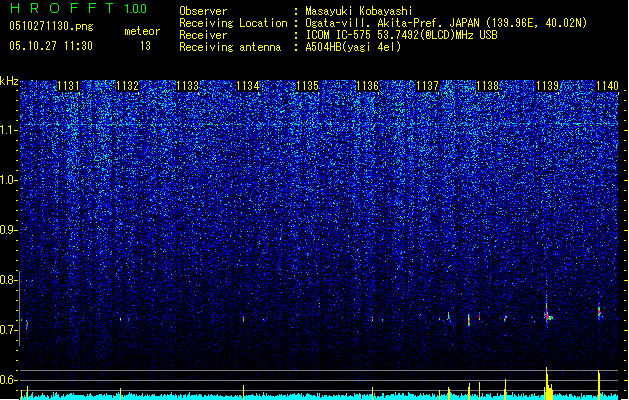Click the antenna text A504HB(yagi 4el)
The image size is (629, 400).
coord(353,47)
